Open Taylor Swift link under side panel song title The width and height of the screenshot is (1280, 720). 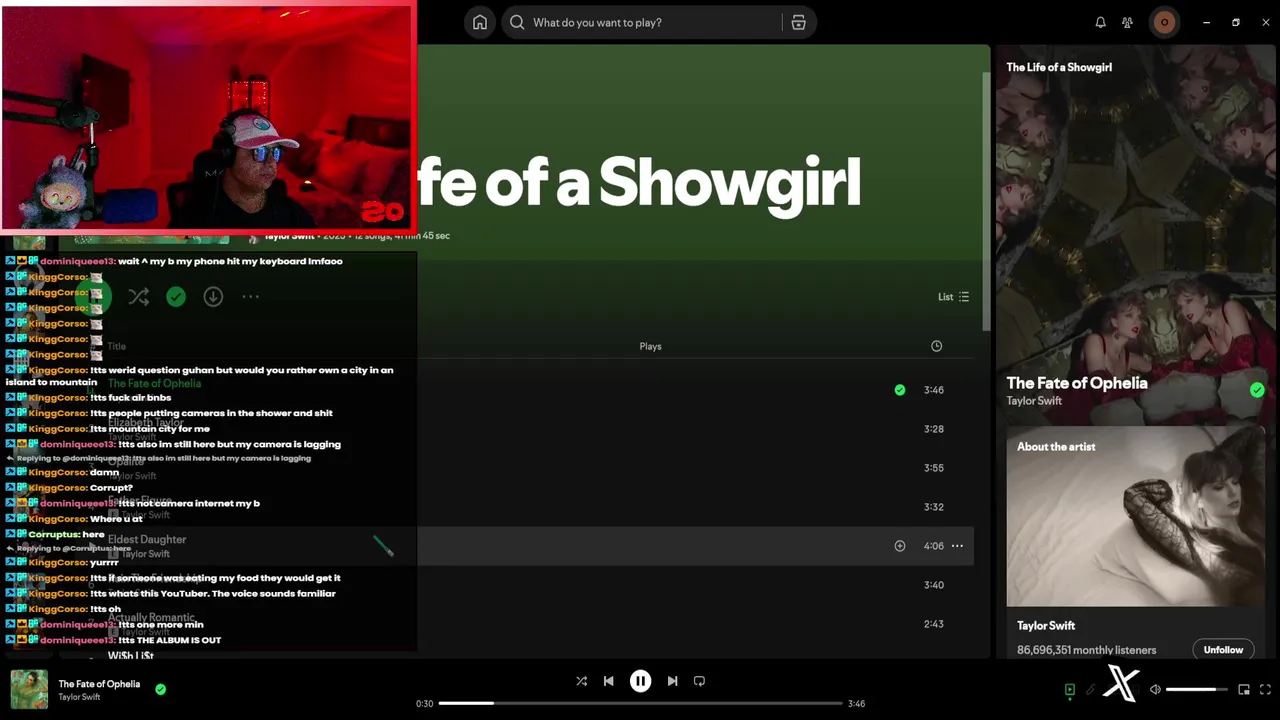coord(1034,401)
